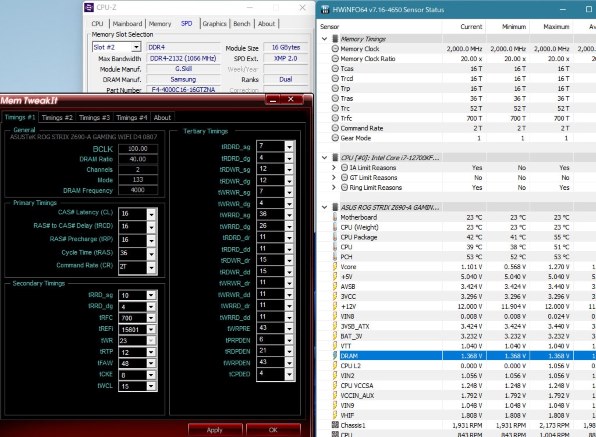Screen dimensions: 596x437
Task: Click the Ring Limit Reasons status icon
Action: click(x=344, y=187)
